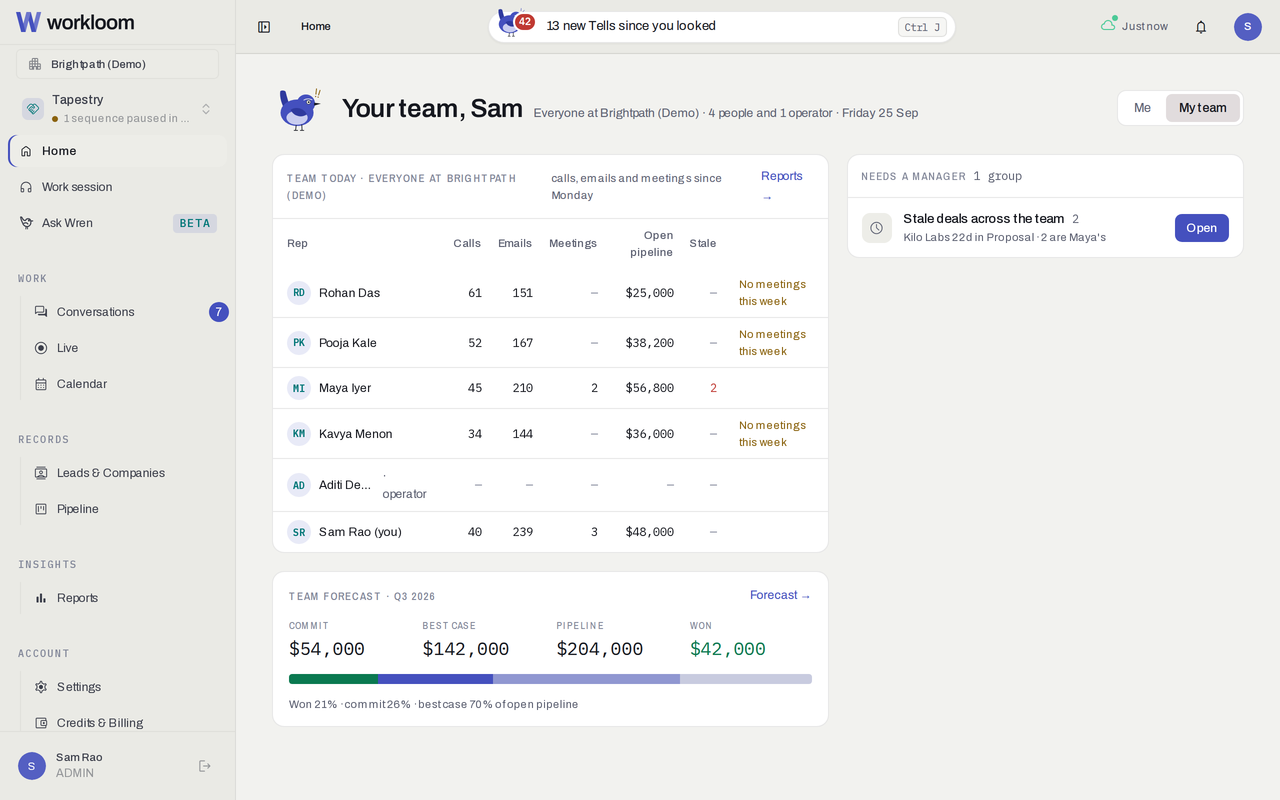1280x800 pixels.
Task: Open Leads & Companies
Action: [126, 473]
